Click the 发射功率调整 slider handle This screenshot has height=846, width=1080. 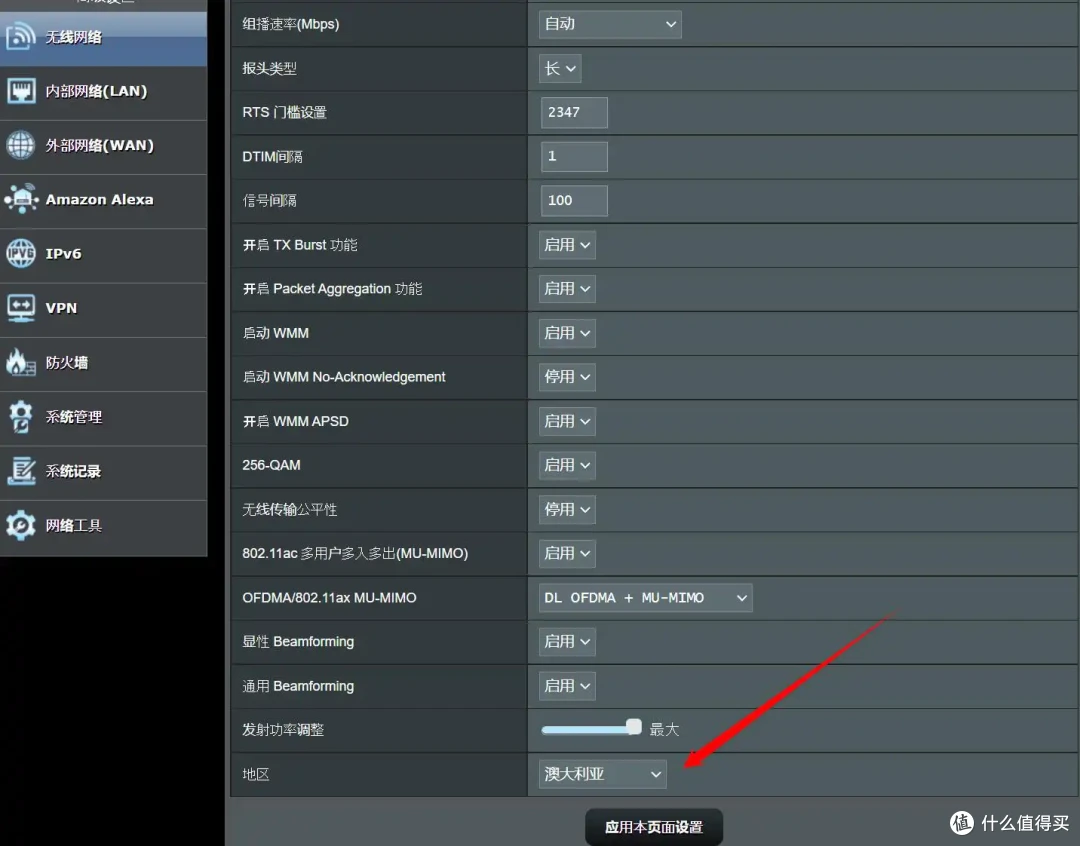tap(633, 727)
